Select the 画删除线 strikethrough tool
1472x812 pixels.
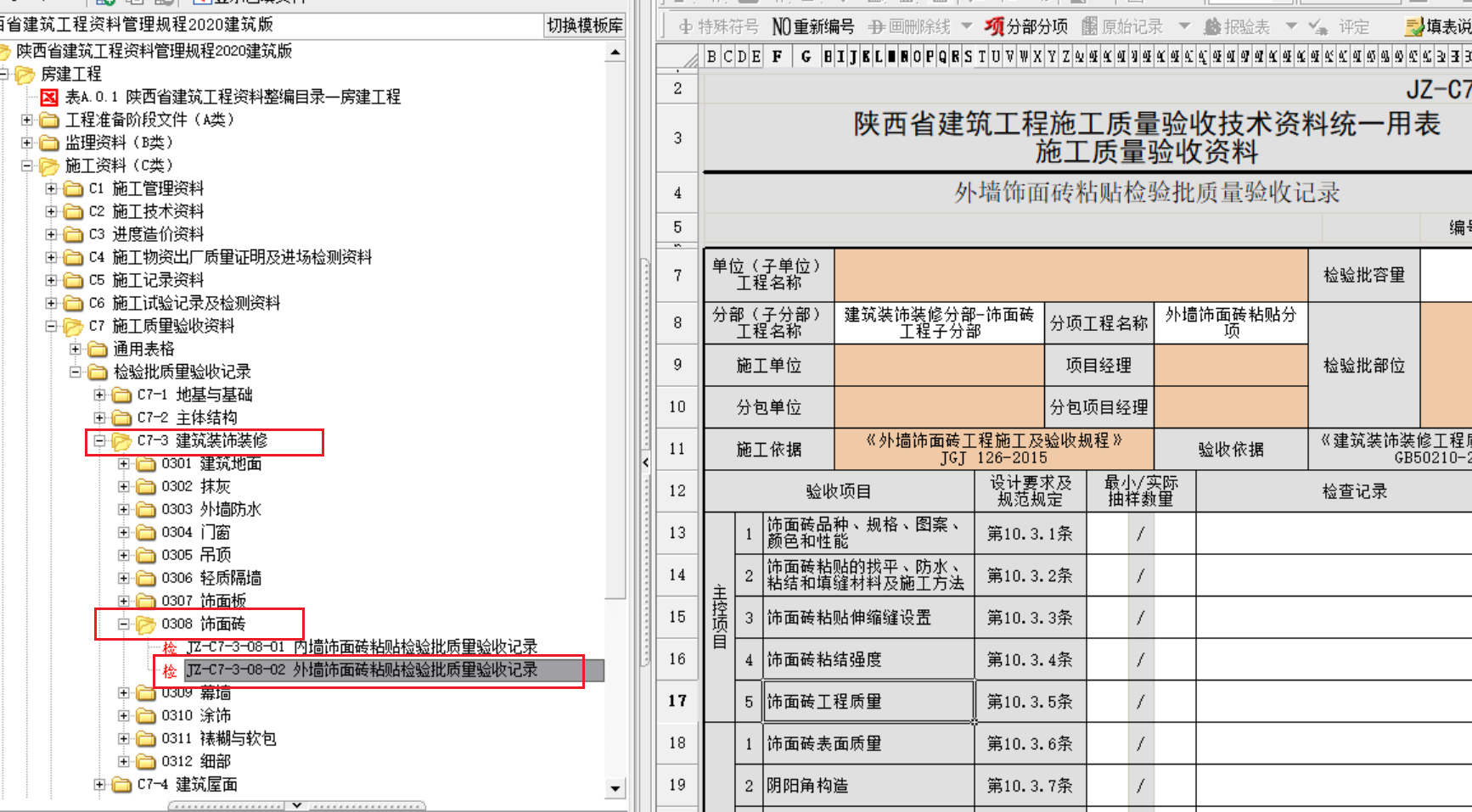[909, 27]
